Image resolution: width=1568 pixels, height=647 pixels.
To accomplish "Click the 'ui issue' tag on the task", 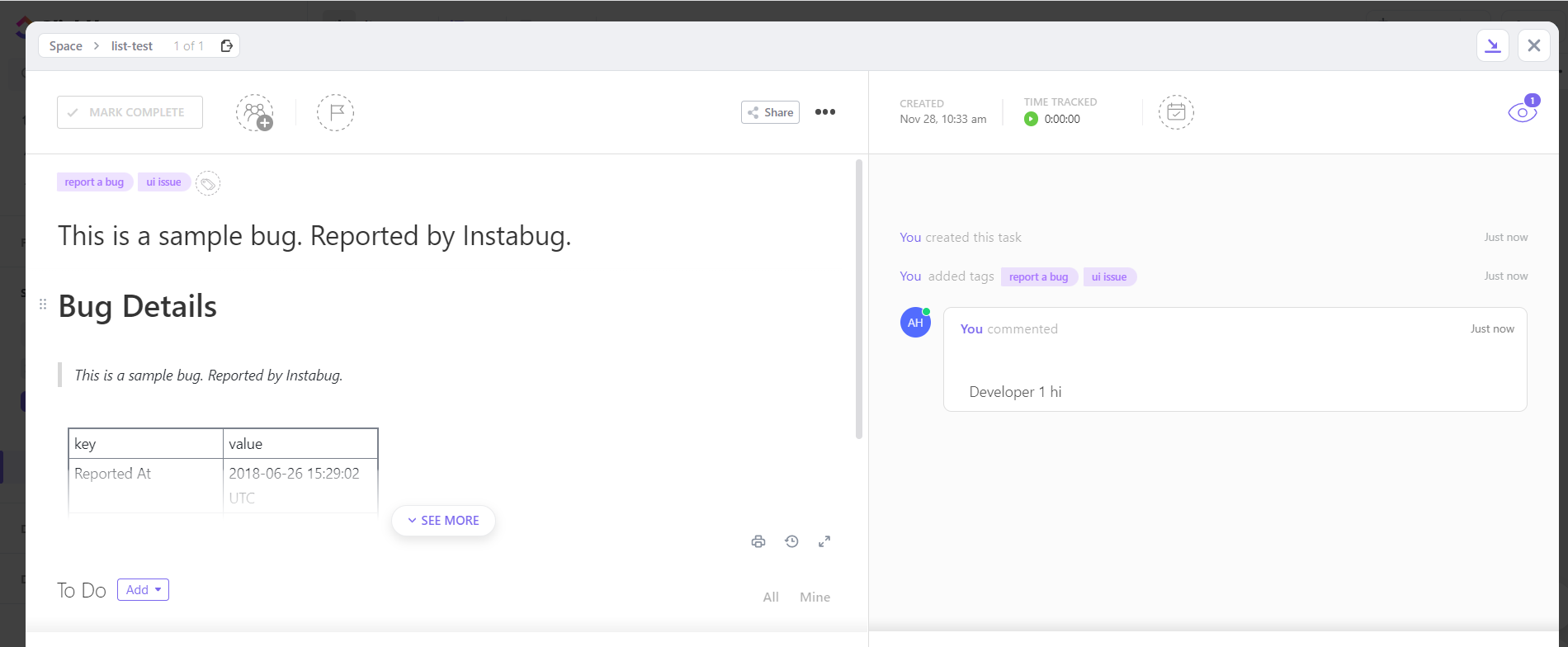I will (x=164, y=182).
